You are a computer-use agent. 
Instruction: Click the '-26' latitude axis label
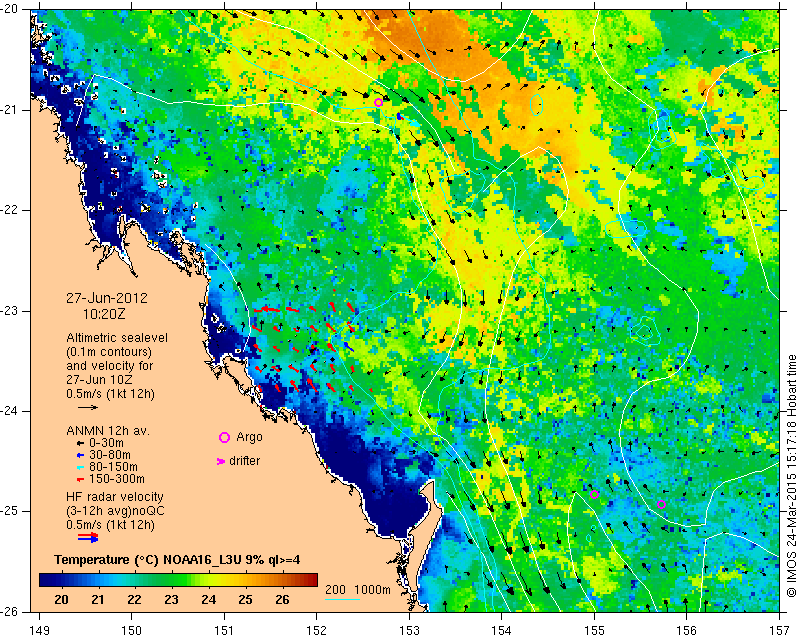9,612
